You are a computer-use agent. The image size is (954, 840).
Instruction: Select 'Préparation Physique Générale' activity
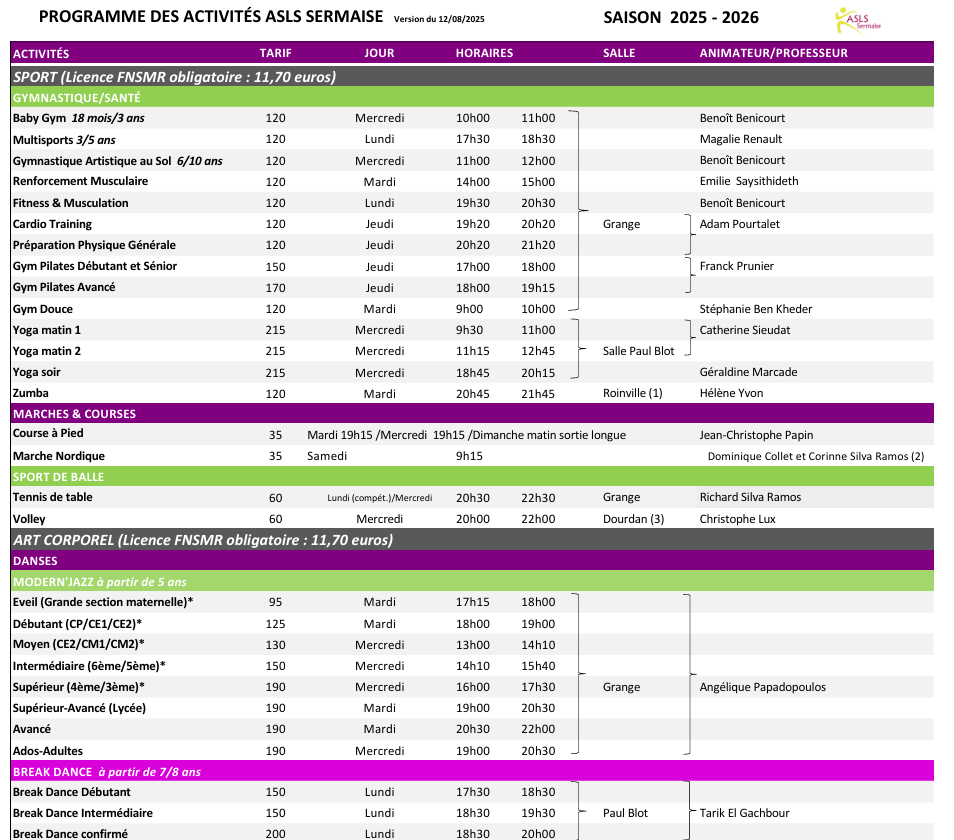[x=94, y=245]
